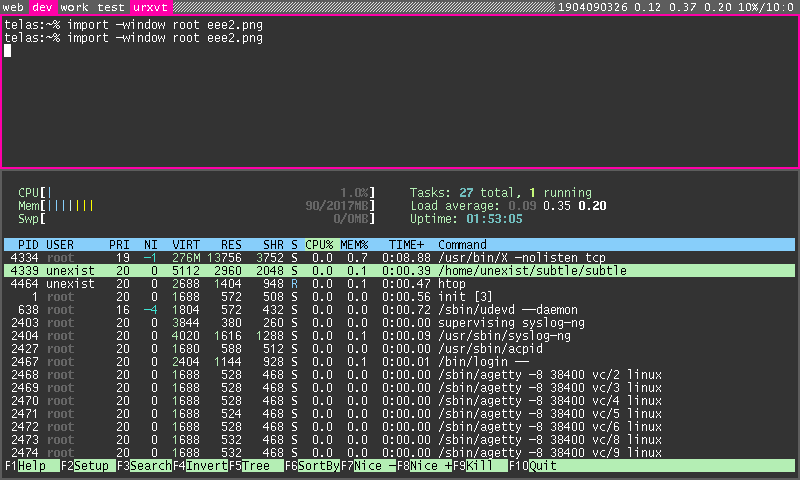The height and width of the screenshot is (480, 800).
Task: Click the urxvt window title in panel
Action: tap(150, 7)
